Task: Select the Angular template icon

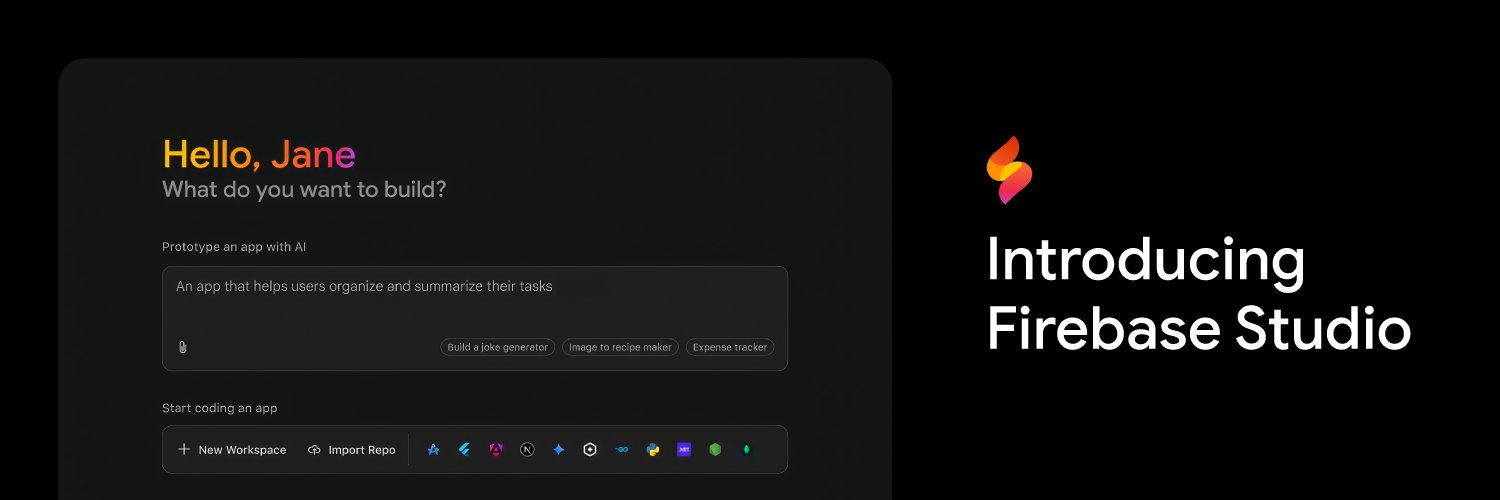Action: click(496, 450)
